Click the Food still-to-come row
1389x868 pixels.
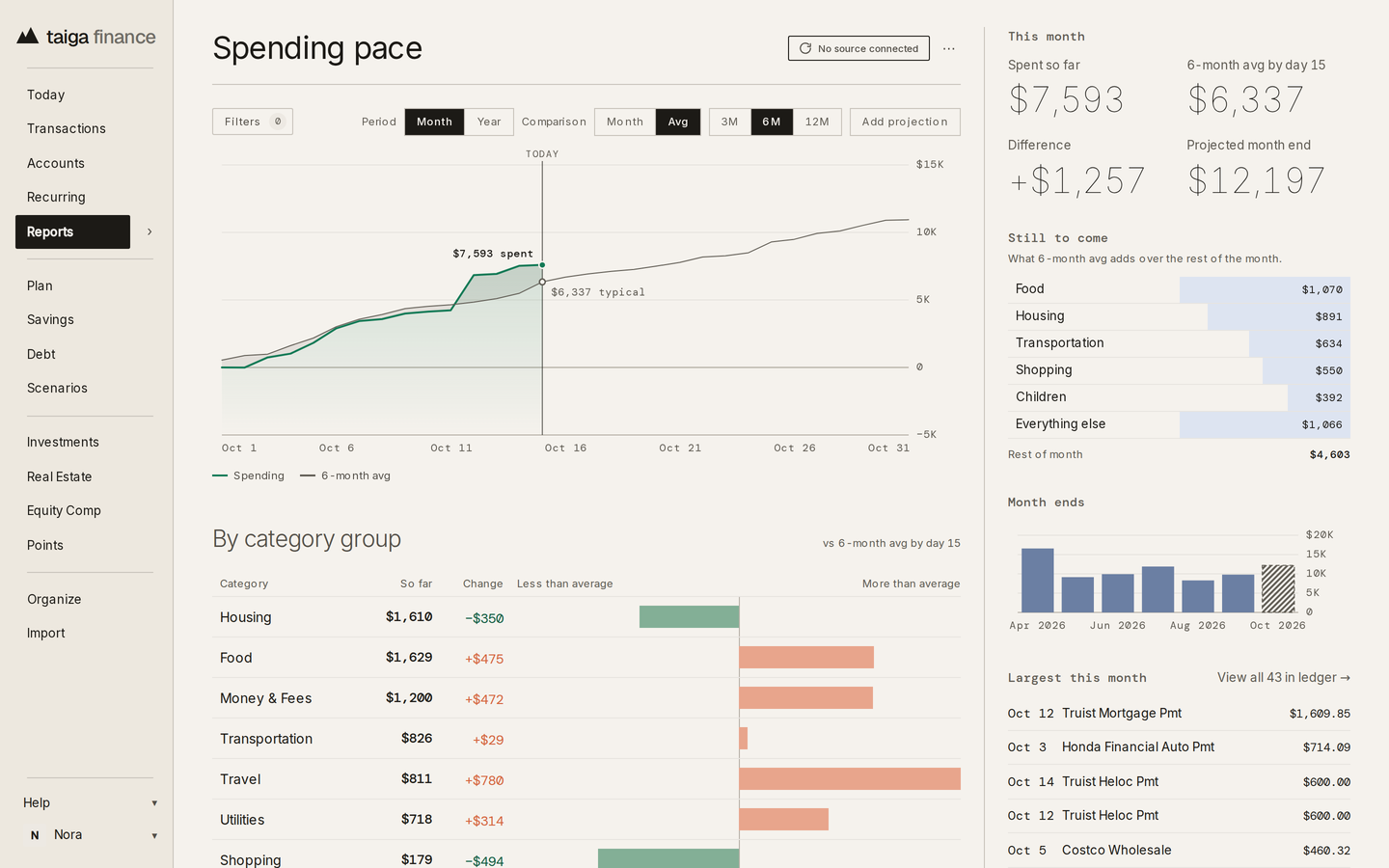click(1179, 289)
